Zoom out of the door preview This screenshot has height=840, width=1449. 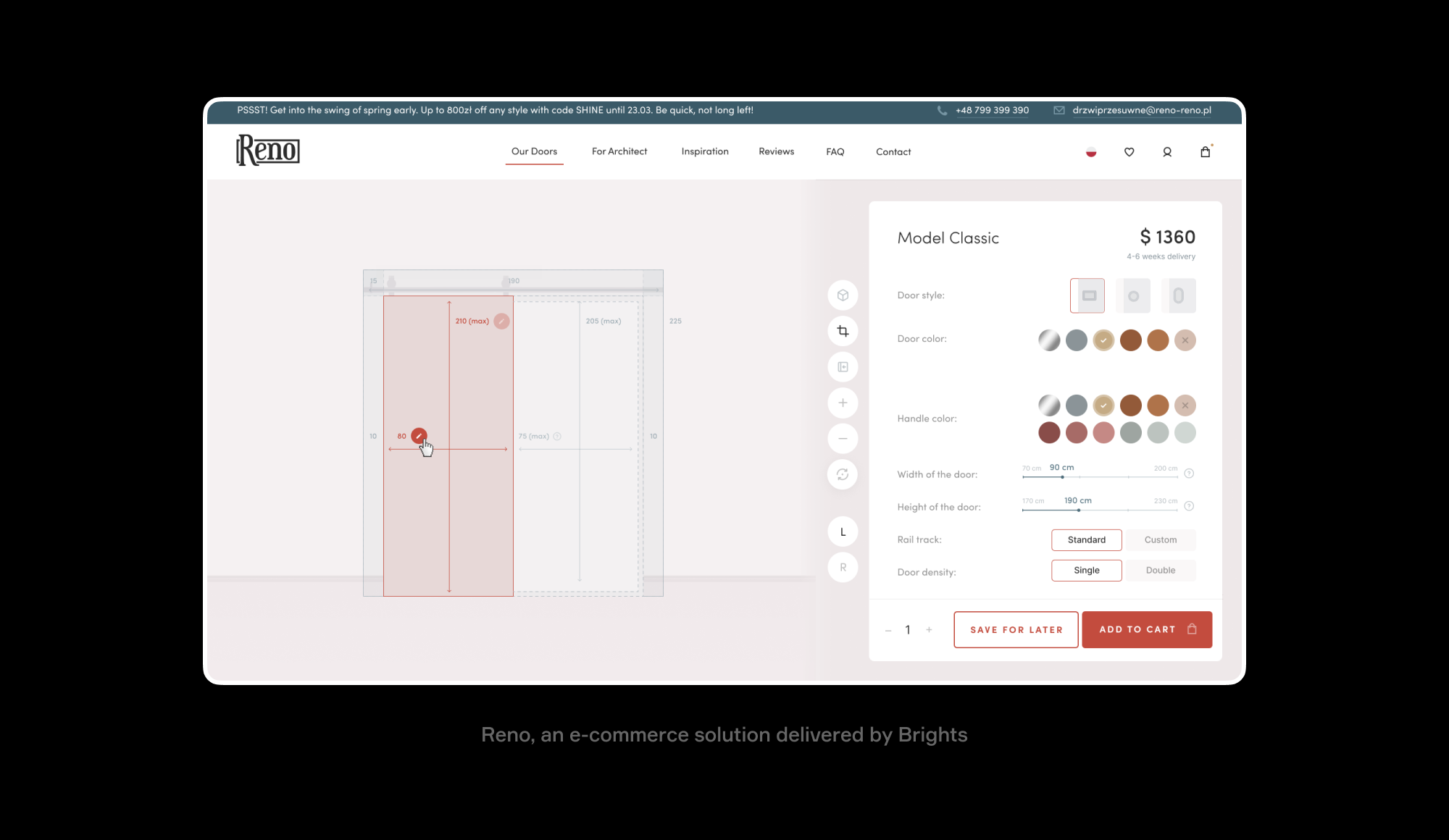[843, 438]
